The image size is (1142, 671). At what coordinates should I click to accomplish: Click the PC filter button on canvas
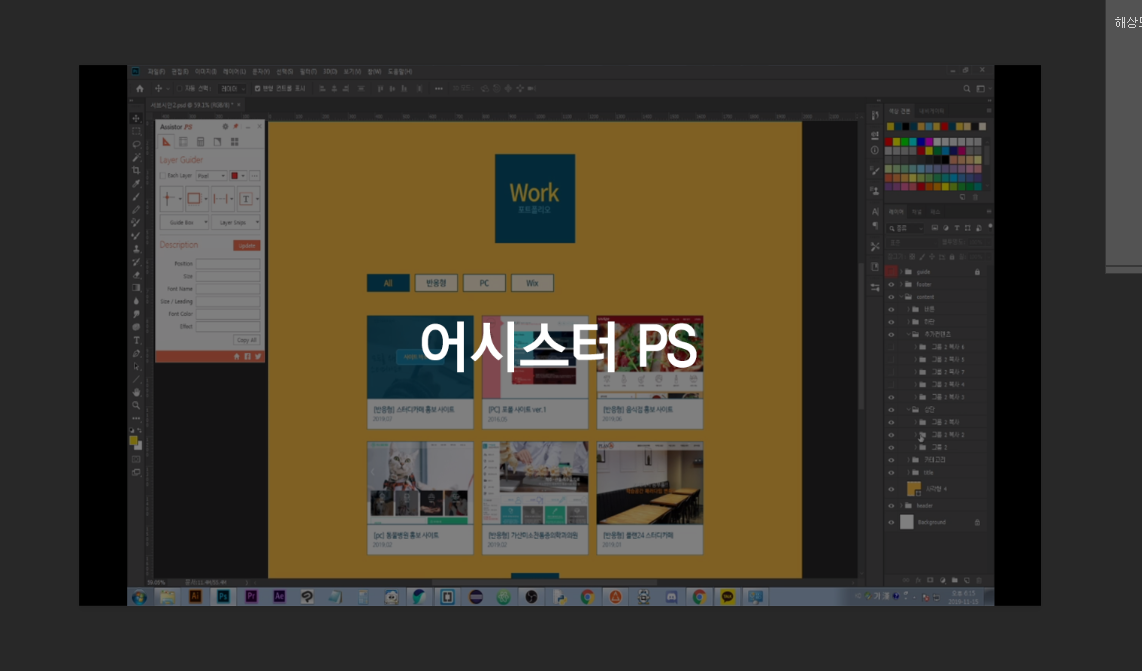point(484,283)
